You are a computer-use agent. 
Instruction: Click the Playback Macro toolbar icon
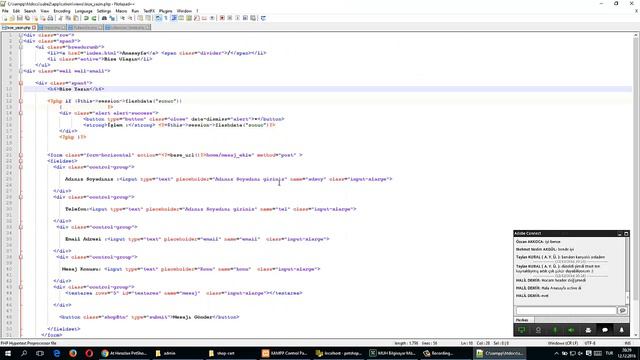coord(238,18)
